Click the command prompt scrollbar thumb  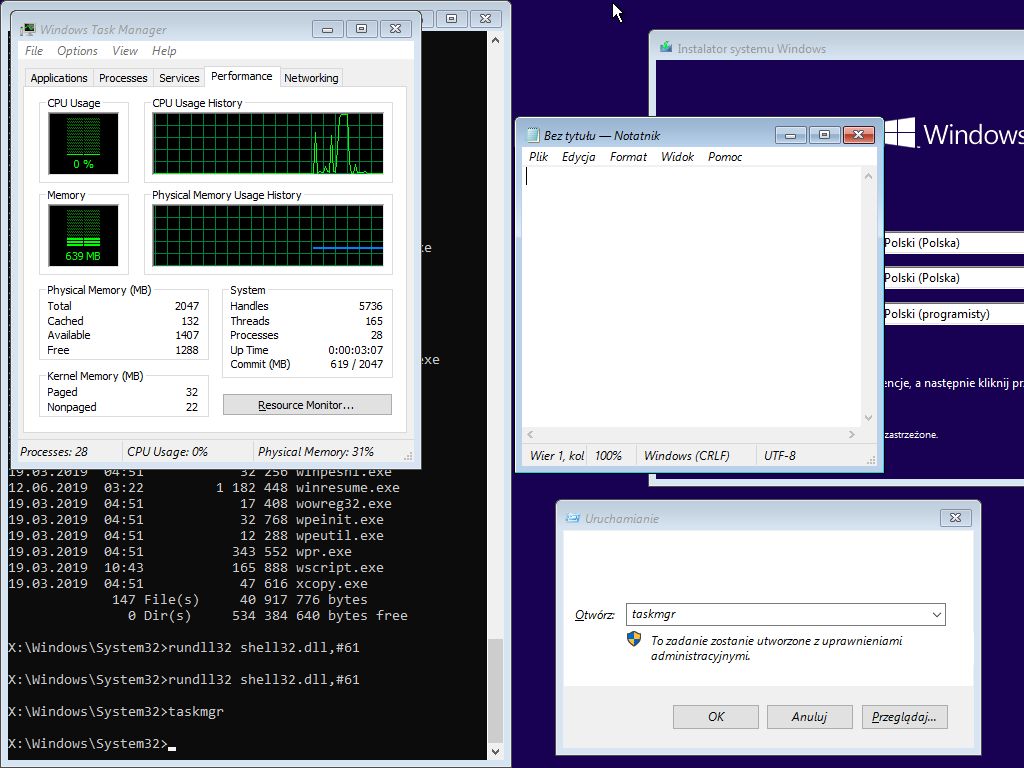coord(496,691)
